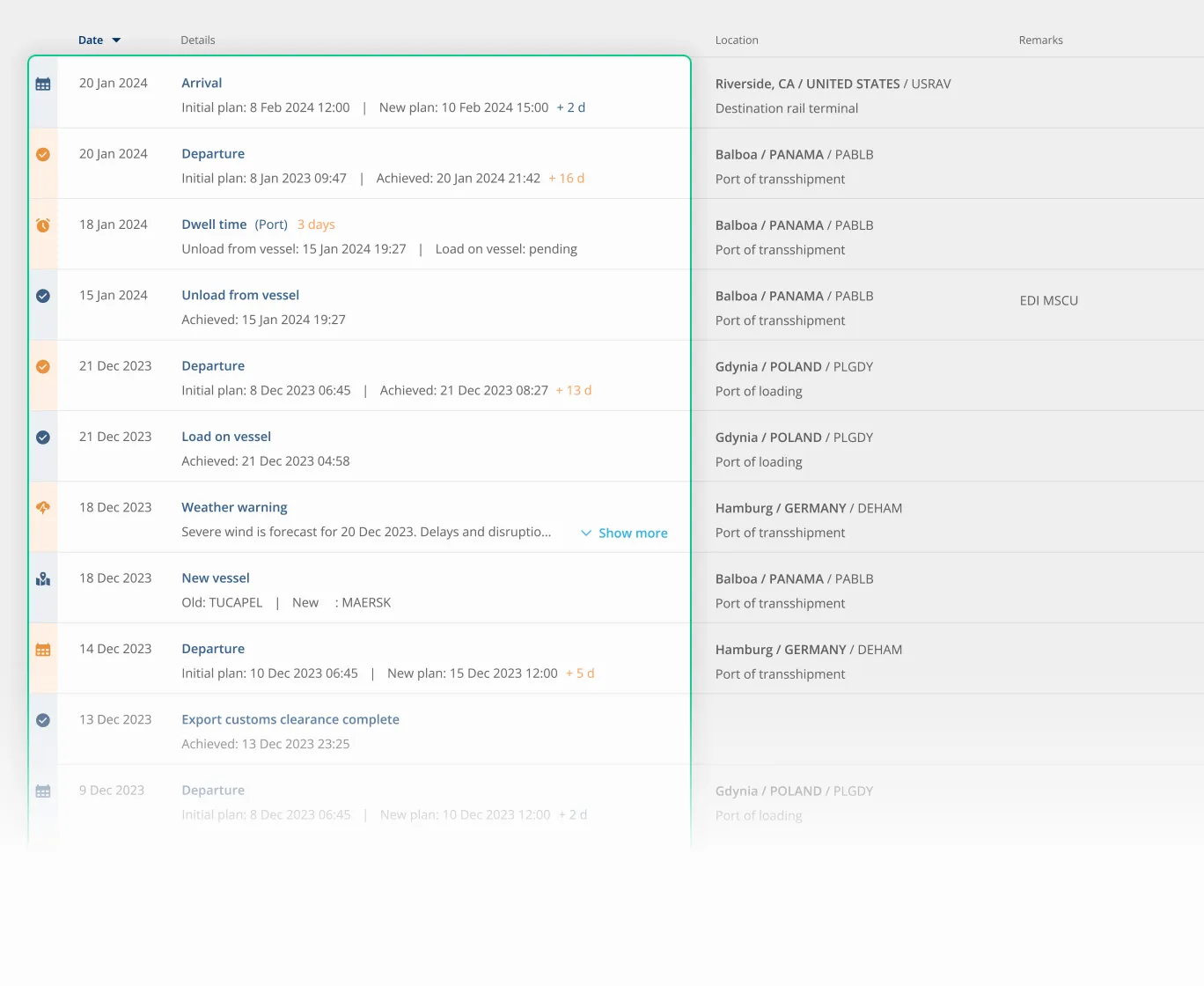Expand the weather warning with Show more

coord(624,533)
